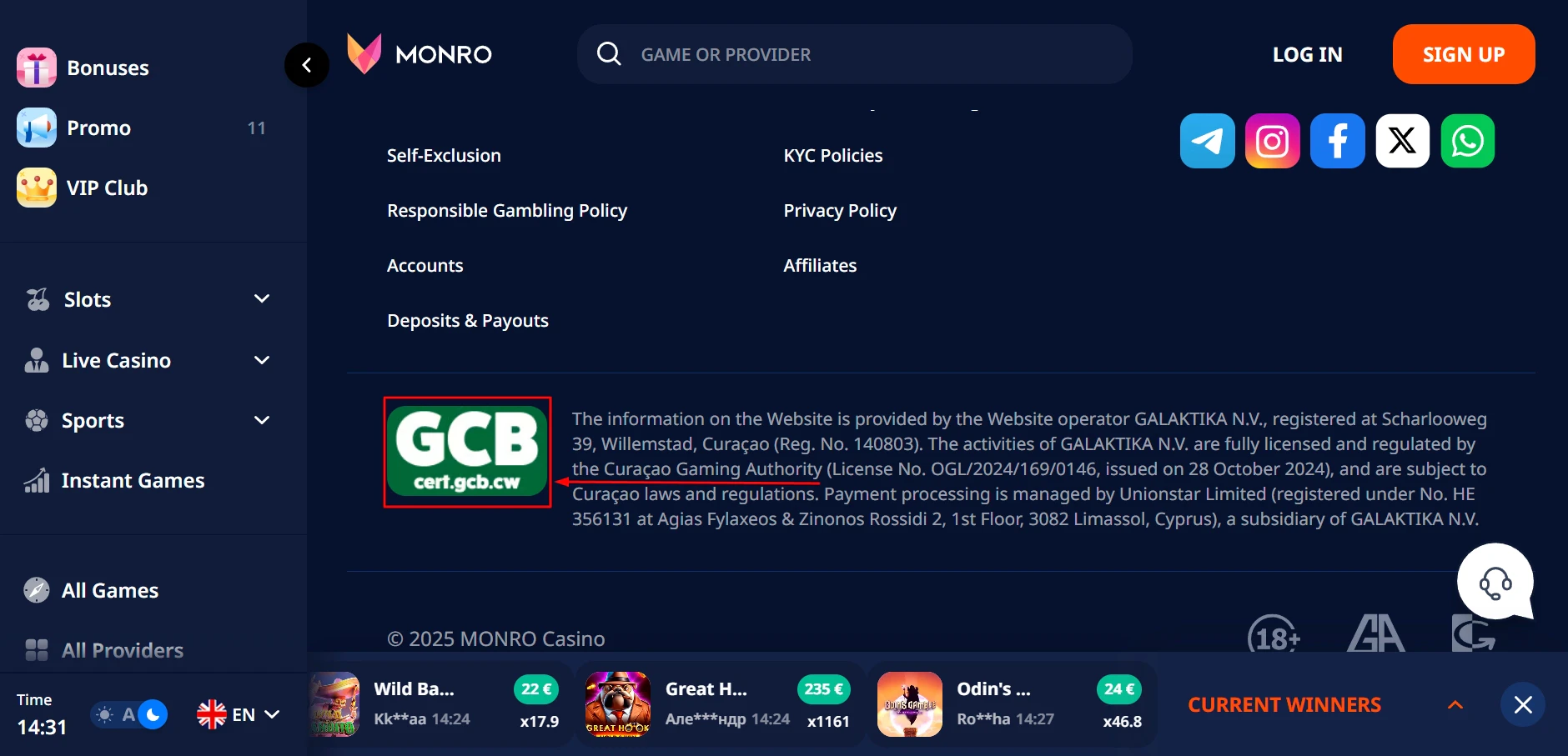
Task: Open the X (Twitter) social icon
Action: [1402, 141]
